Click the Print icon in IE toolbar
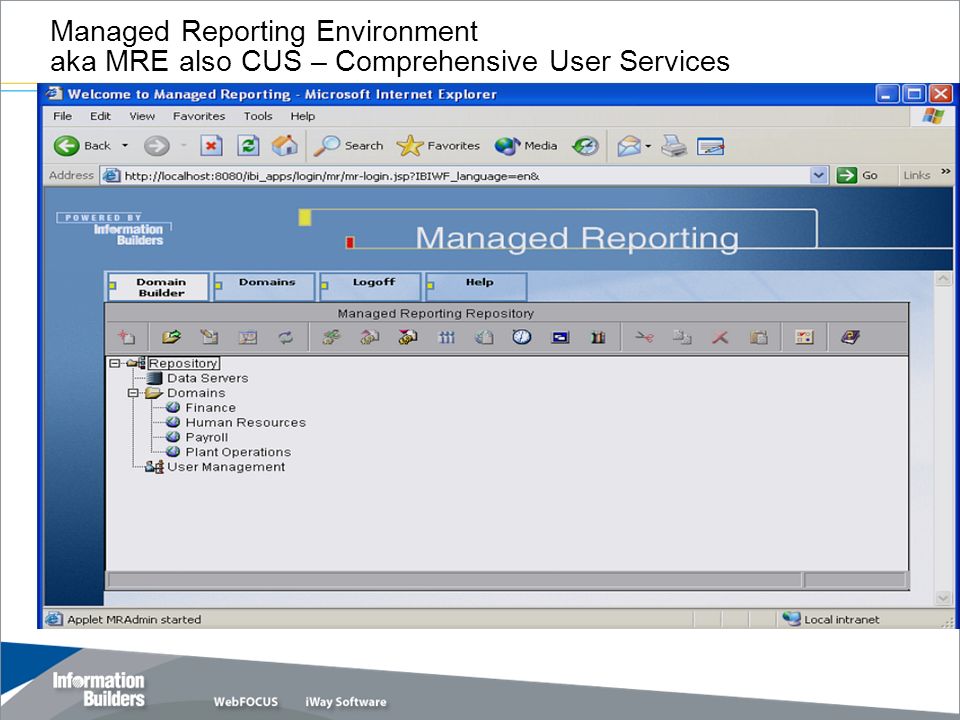 coord(674,146)
